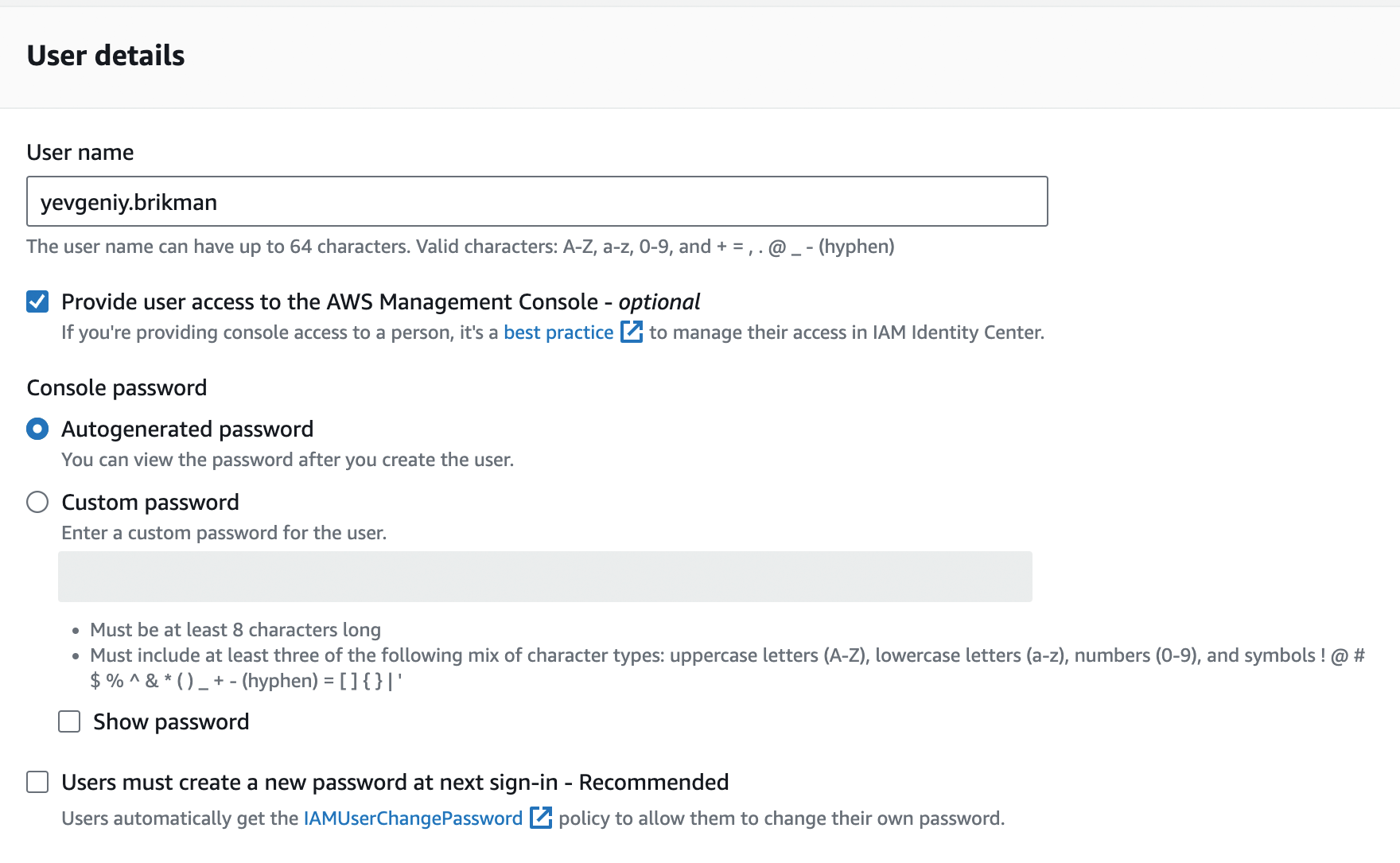Open the IAMUserChangePassword policy link

click(413, 818)
